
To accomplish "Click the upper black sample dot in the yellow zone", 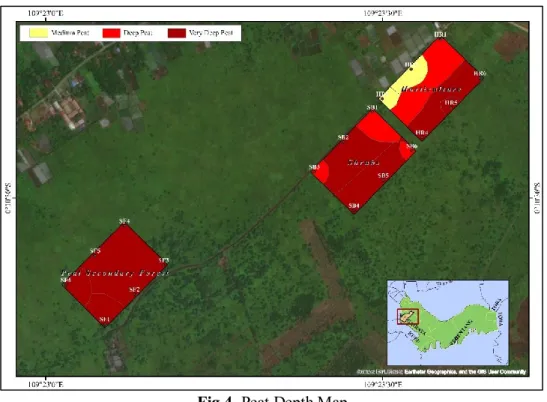I will tap(412, 69).
